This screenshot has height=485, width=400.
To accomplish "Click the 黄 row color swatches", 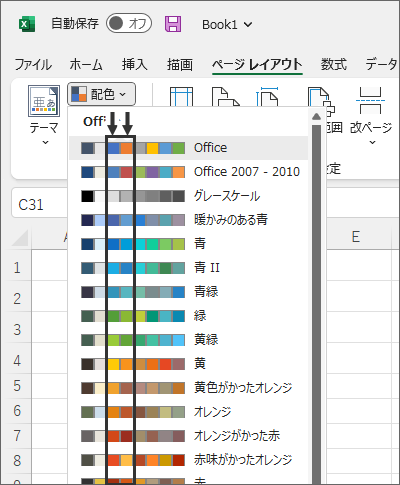I will 133,364.
